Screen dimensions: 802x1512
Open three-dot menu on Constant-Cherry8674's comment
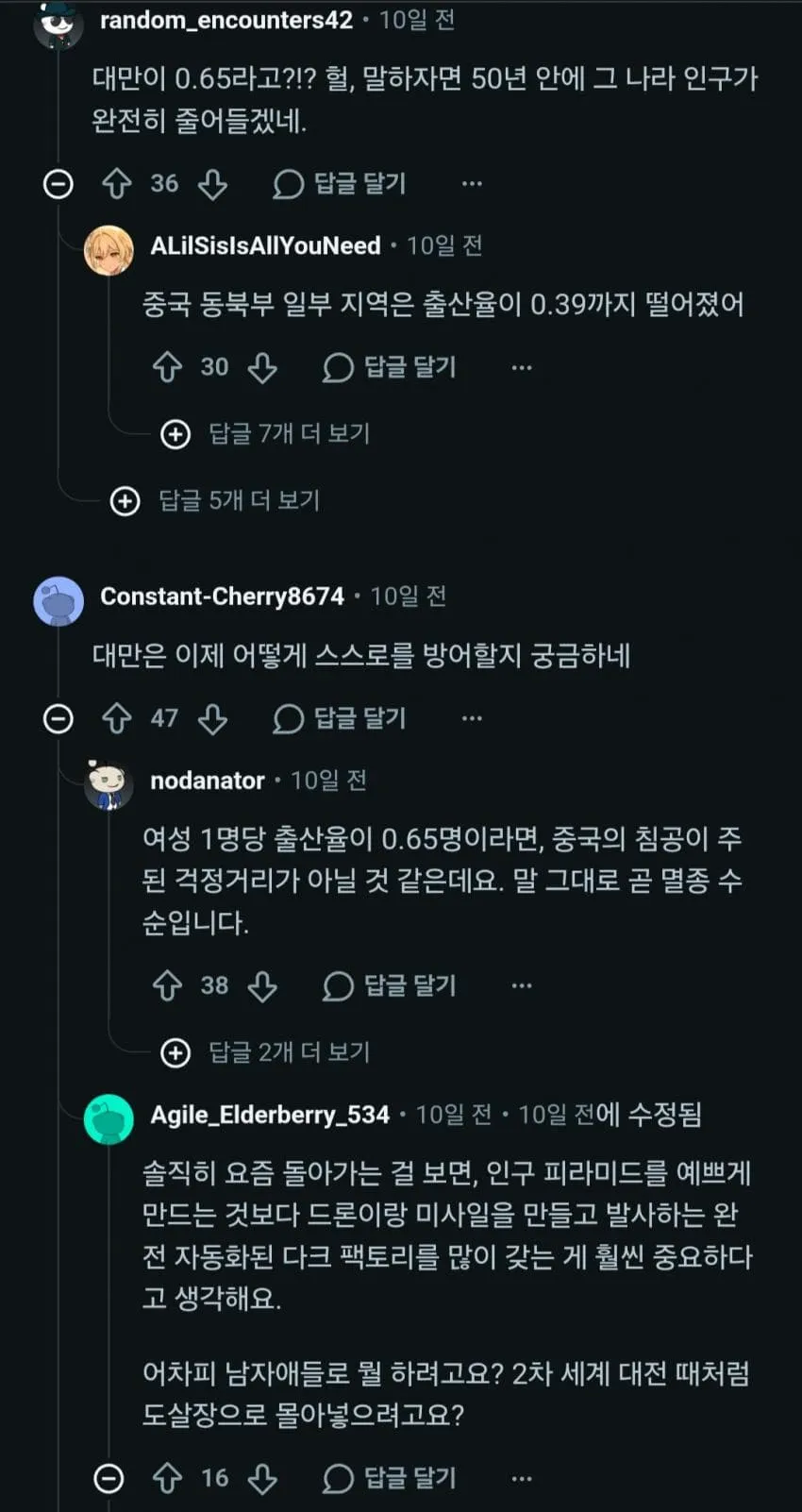[x=472, y=719]
